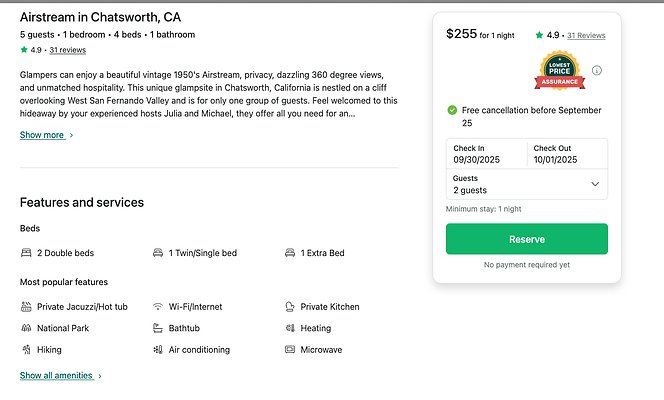Screen dimensions: 664x400
Task: Click the info icon beside price assurance badge
Action: (597, 71)
